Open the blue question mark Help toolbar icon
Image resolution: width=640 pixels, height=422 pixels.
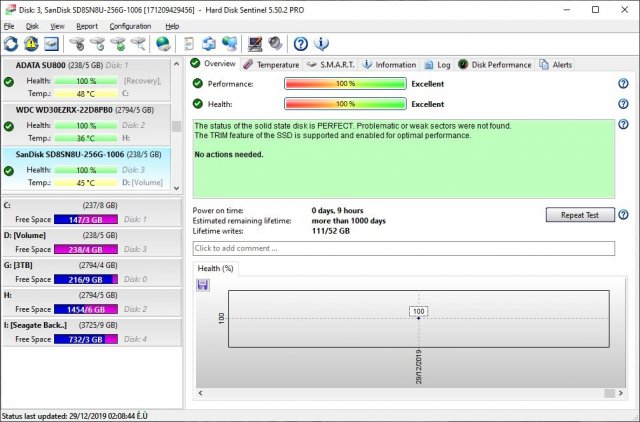(300, 44)
